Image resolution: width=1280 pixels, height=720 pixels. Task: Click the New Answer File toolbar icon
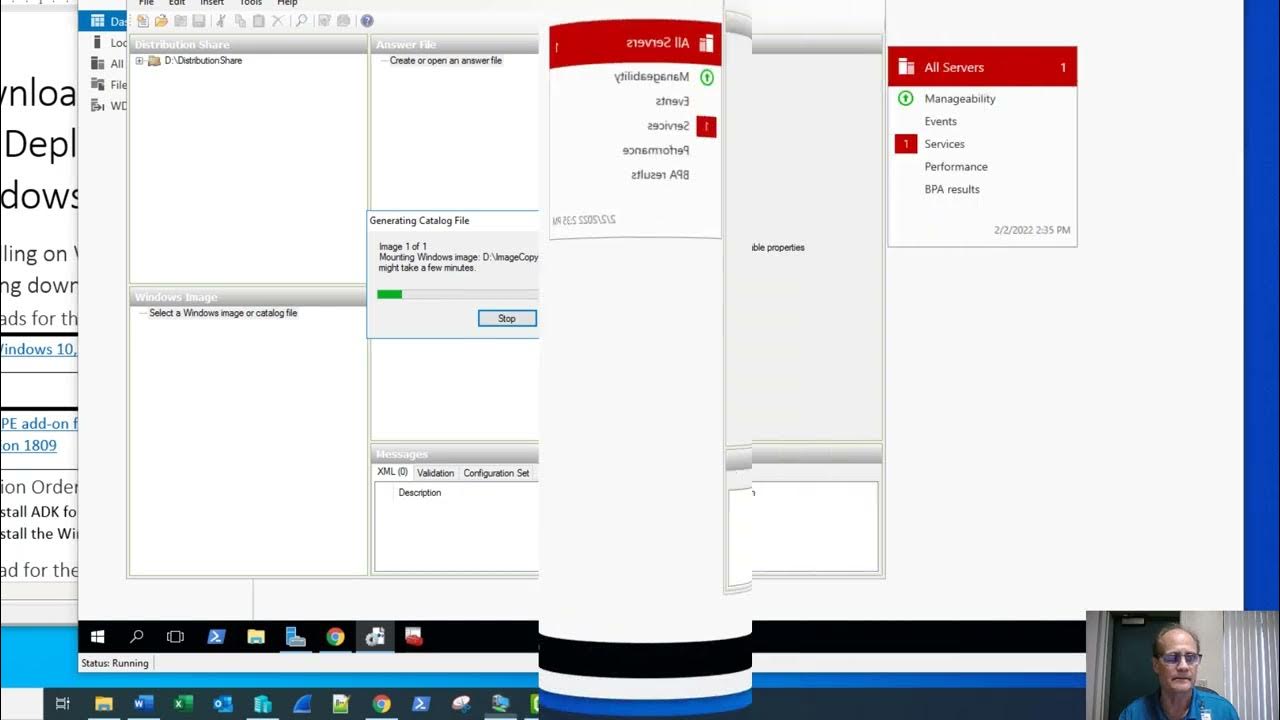143,21
